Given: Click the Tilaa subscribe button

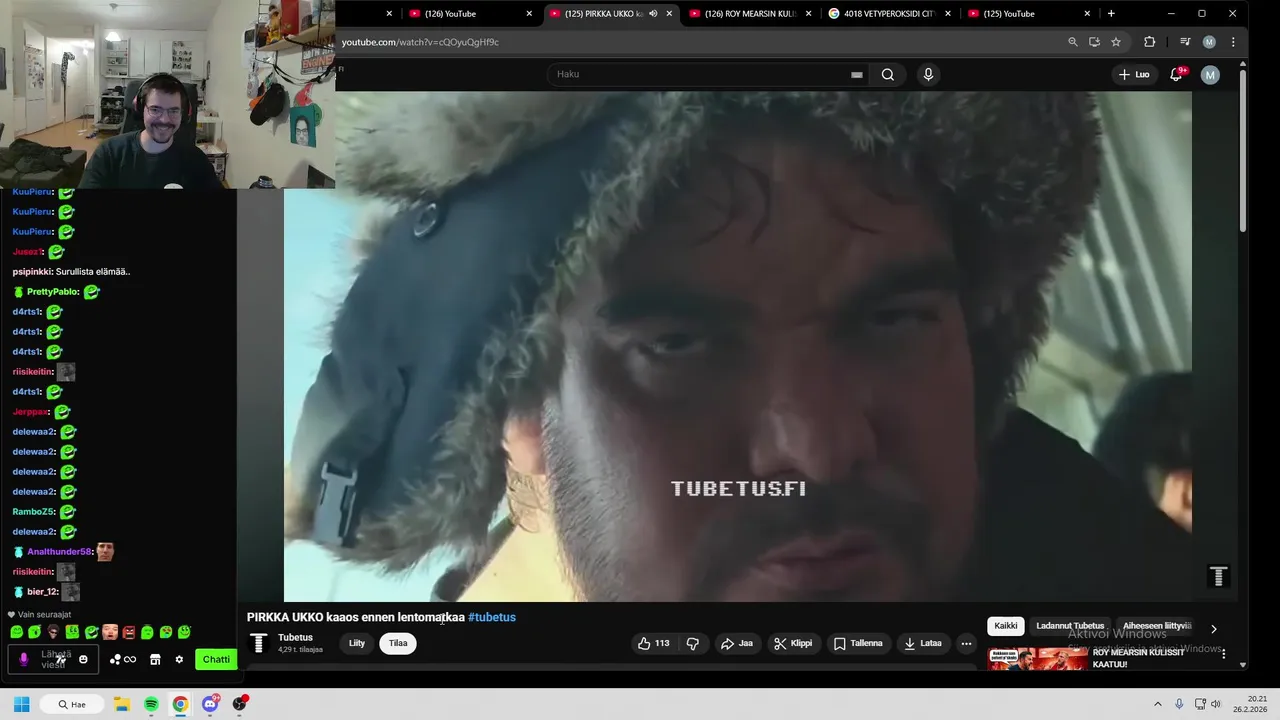Looking at the screenshot, I should [398, 643].
